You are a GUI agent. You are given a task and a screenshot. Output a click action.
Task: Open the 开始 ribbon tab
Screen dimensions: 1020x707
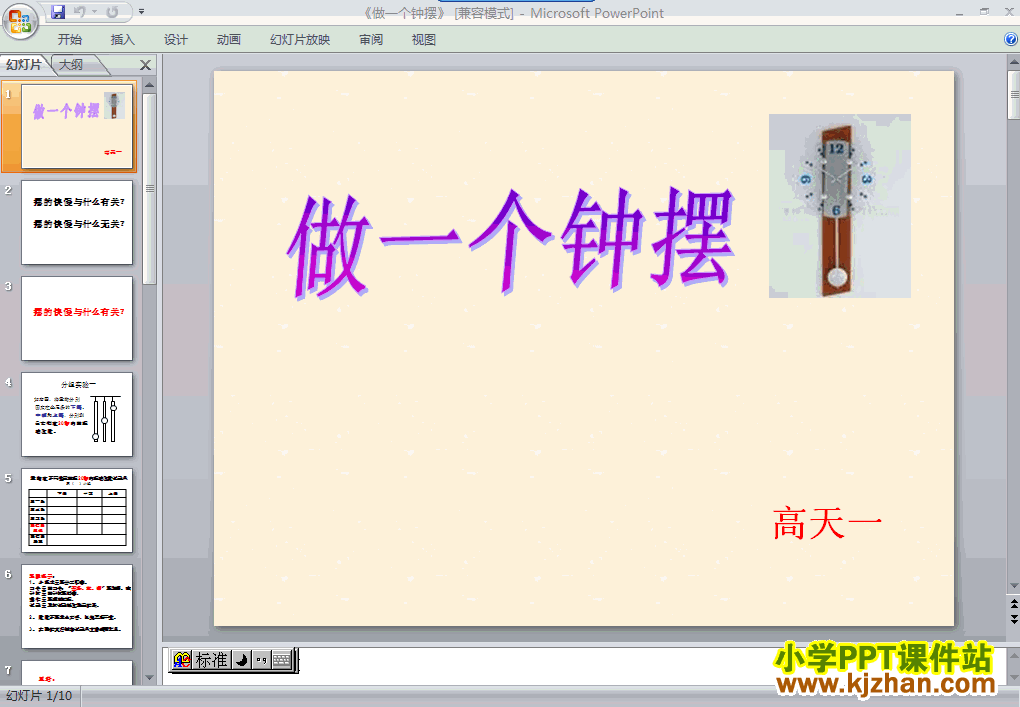[70, 40]
